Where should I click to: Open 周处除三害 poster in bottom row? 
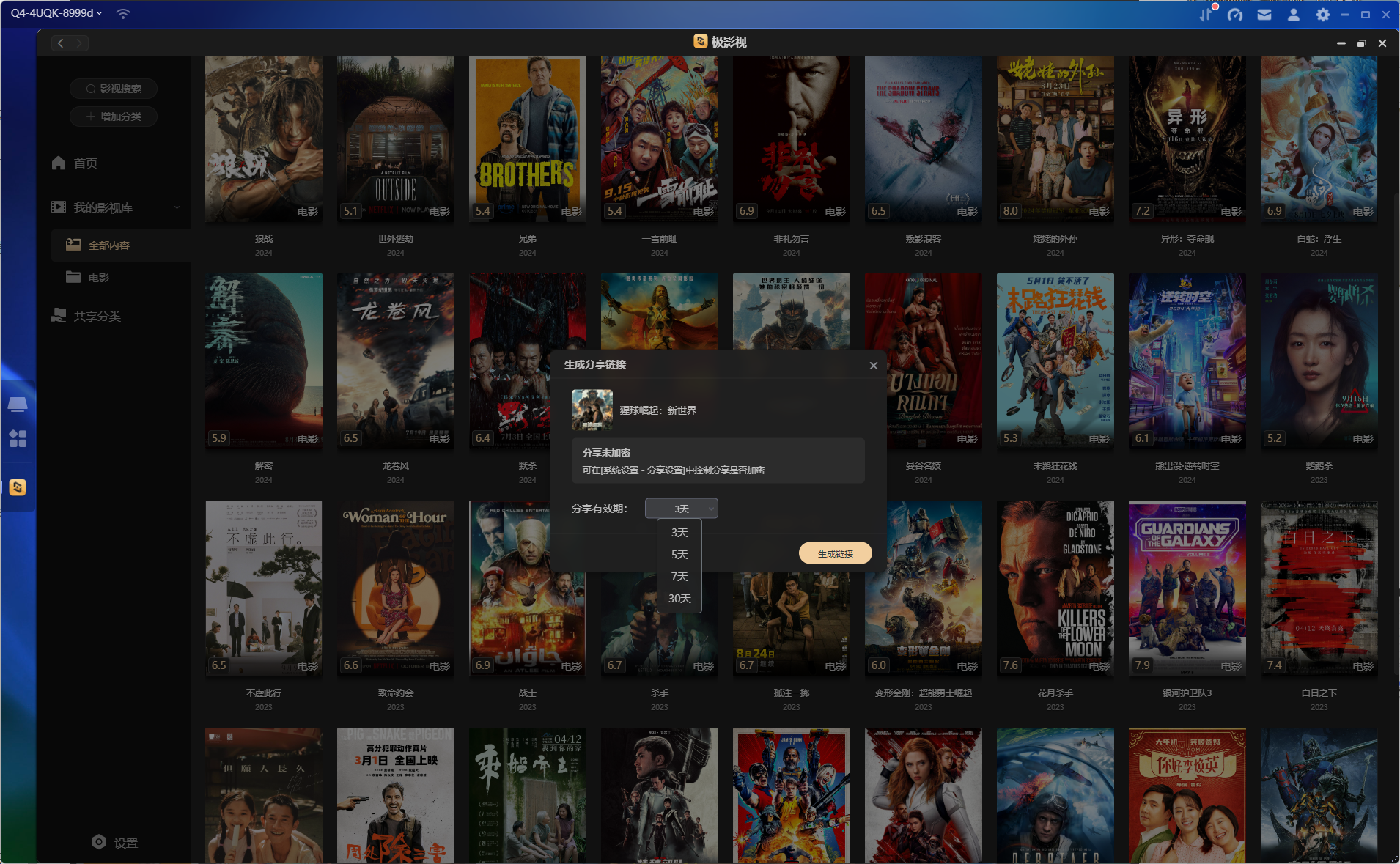tap(396, 795)
